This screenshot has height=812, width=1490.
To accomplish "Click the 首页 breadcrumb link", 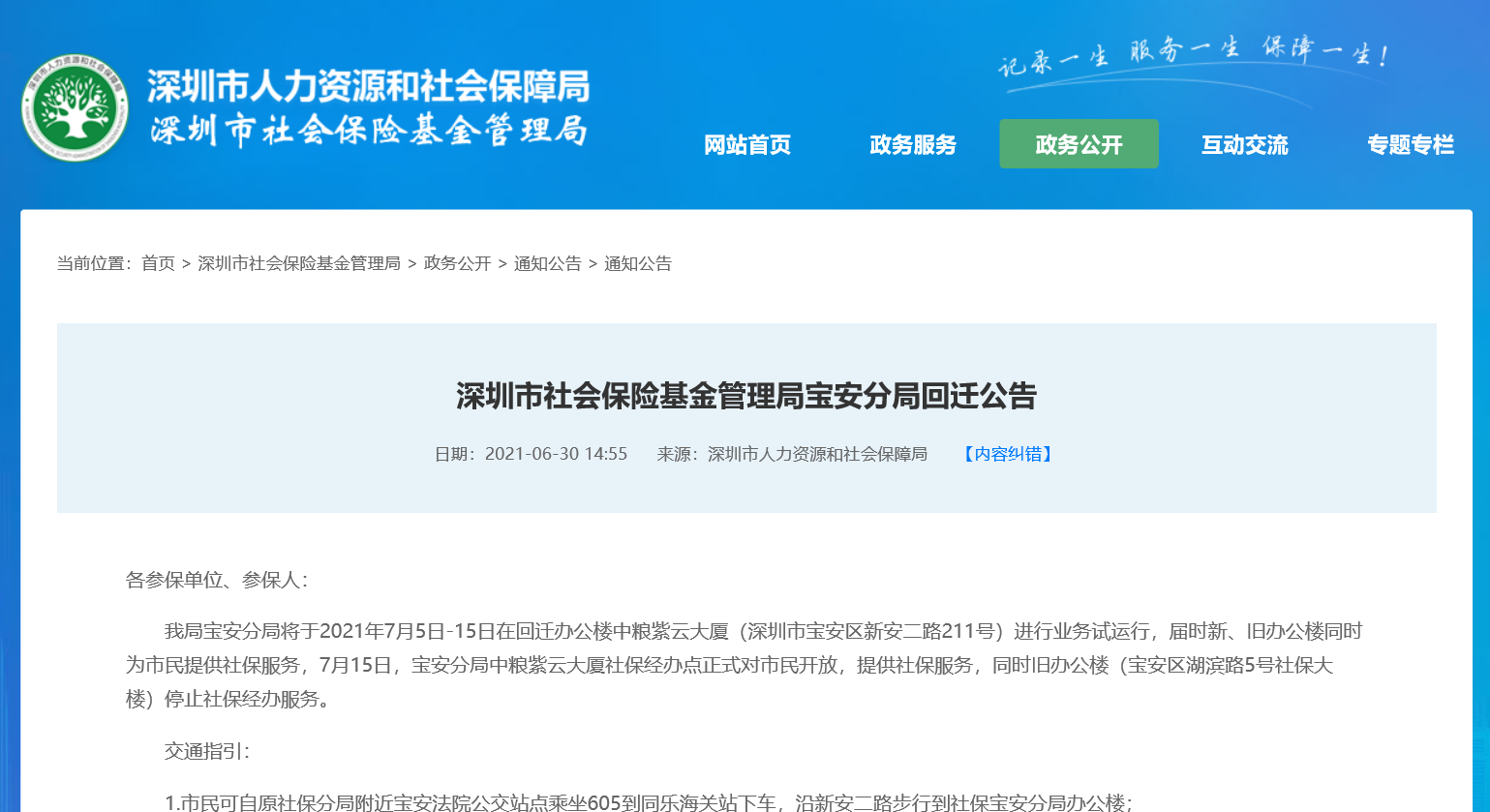I will tap(158, 263).
